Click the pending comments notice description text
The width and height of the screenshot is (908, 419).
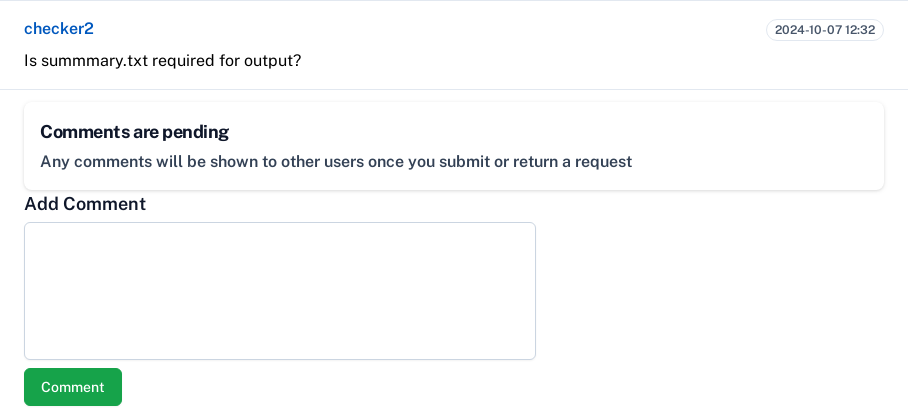coord(335,162)
